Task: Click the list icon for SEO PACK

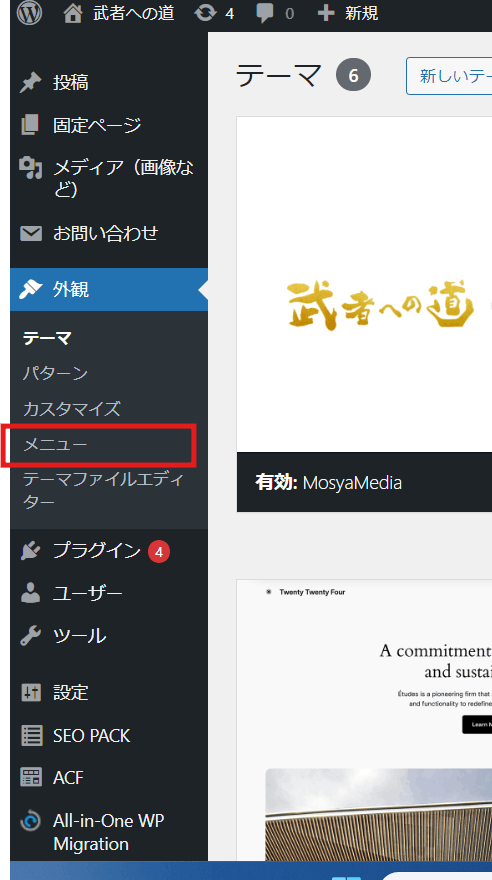Action: point(31,735)
